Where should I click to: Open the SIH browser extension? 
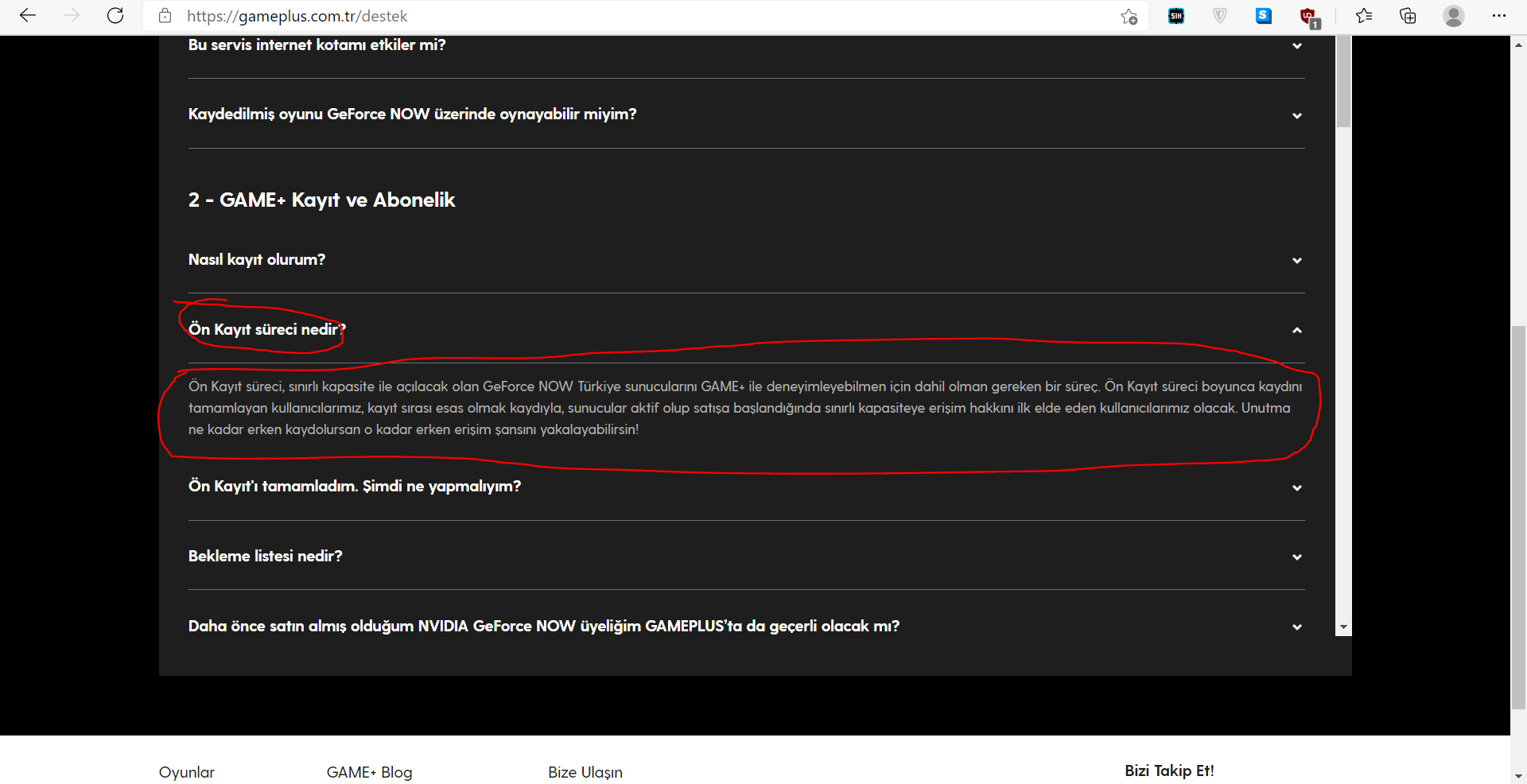[1176, 16]
